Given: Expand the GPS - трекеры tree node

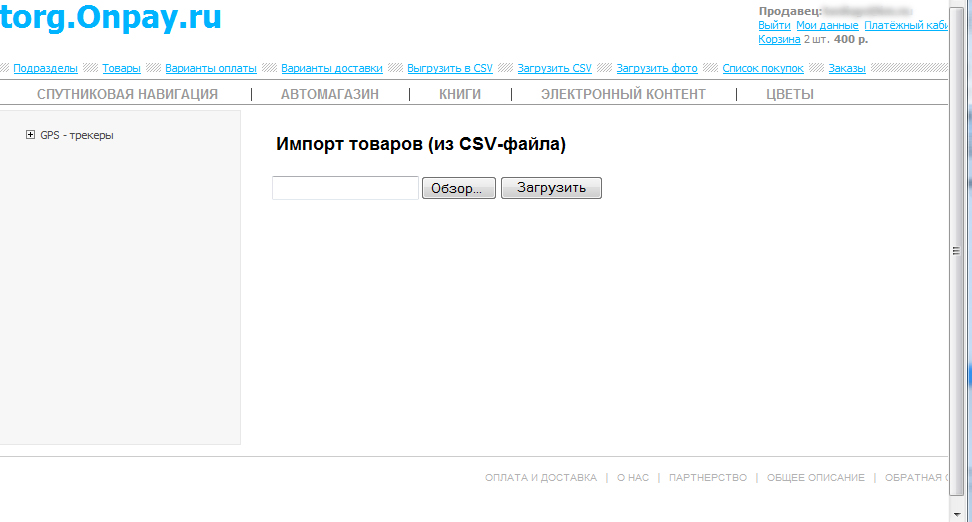Looking at the screenshot, I should click(x=31, y=135).
